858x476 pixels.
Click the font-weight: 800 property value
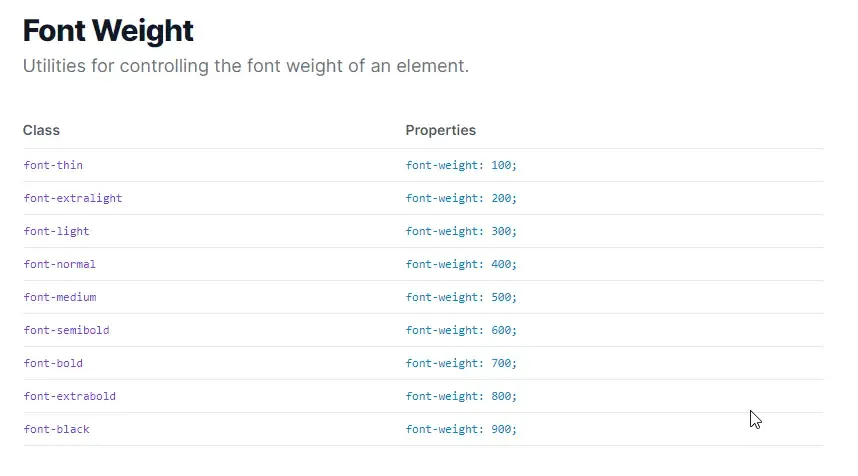pos(461,396)
